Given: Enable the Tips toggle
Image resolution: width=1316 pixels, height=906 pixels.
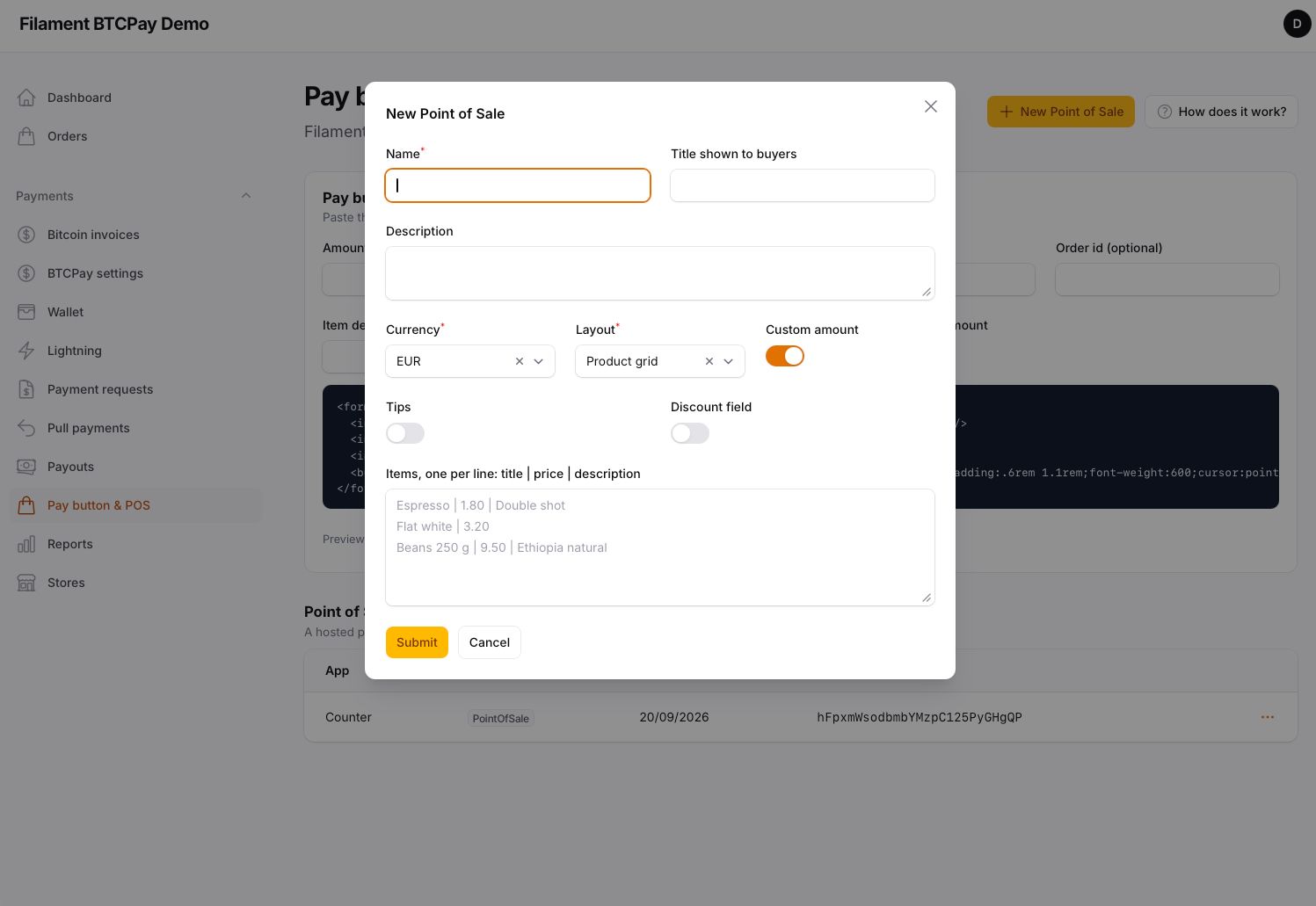Looking at the screenshot, I should [x=405, y=433].
